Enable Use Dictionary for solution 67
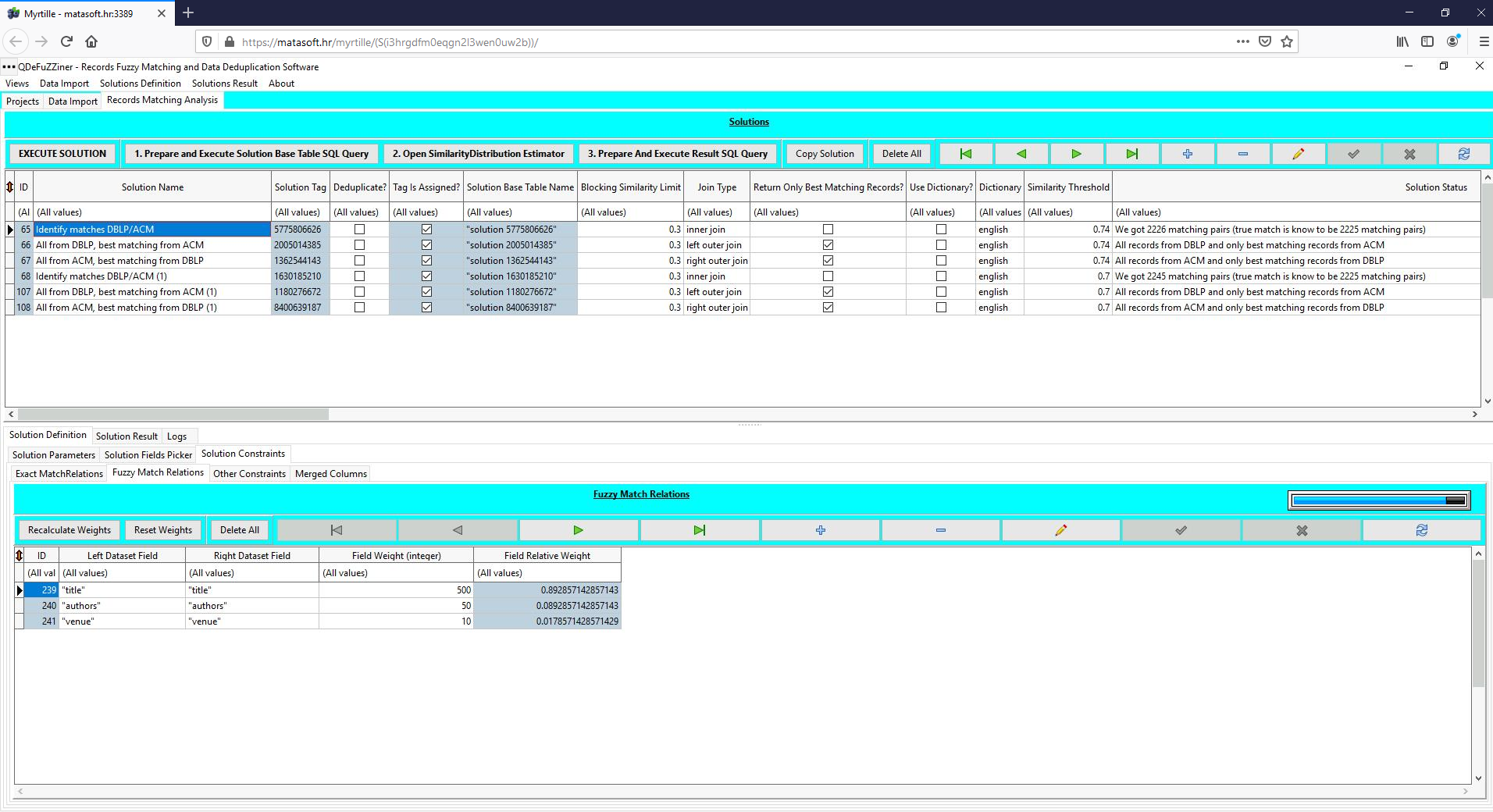 [x=941, y=261]
